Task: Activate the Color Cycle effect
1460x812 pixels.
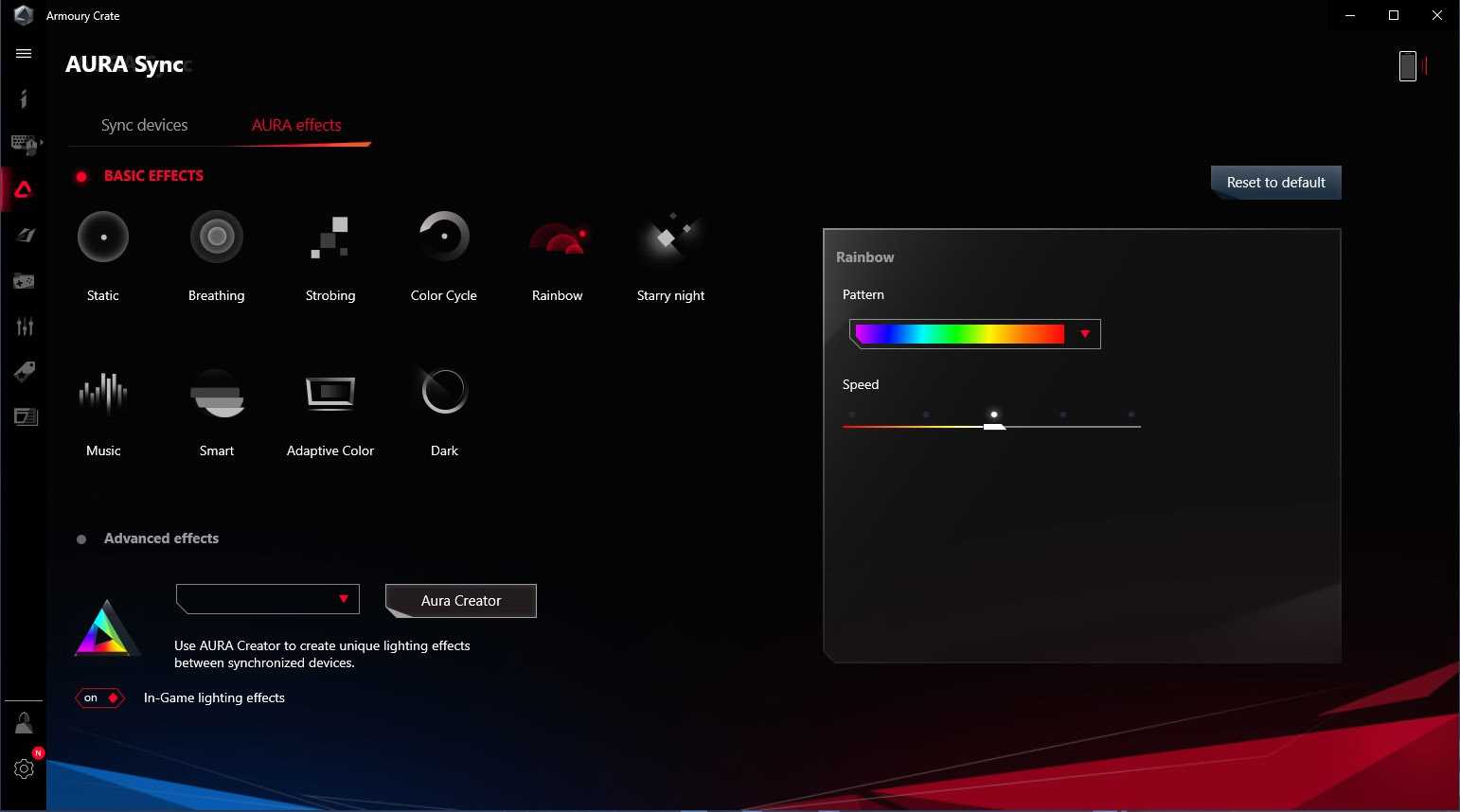Action: point(443,238)
